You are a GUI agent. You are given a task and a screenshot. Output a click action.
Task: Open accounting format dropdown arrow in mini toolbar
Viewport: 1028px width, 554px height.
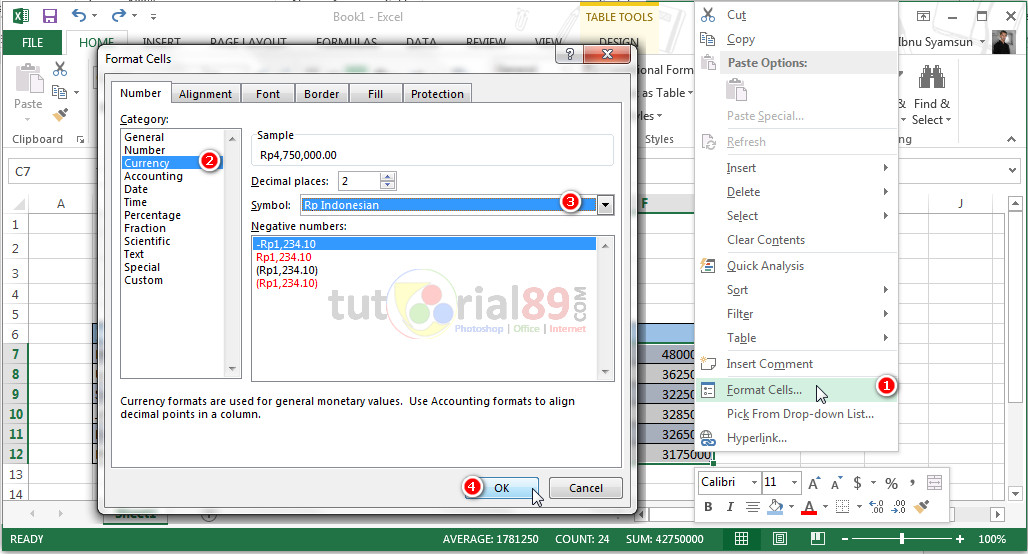[x=873, y=483]
